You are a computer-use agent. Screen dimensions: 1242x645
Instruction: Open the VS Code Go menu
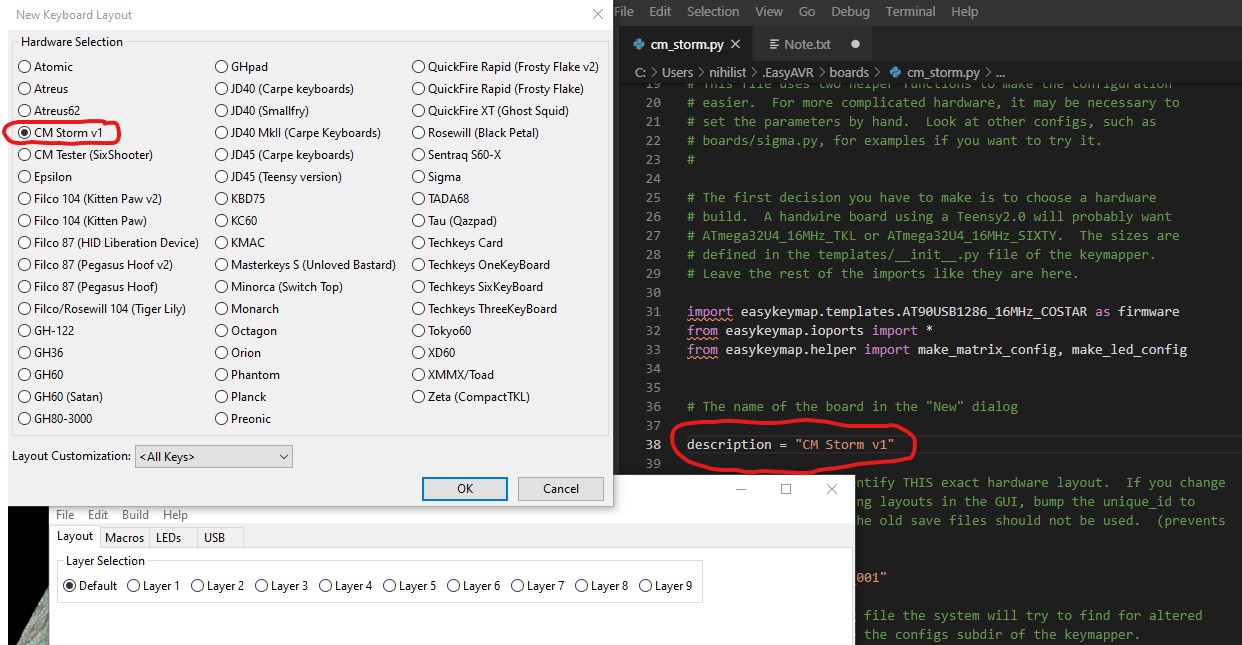pos(807,12)
